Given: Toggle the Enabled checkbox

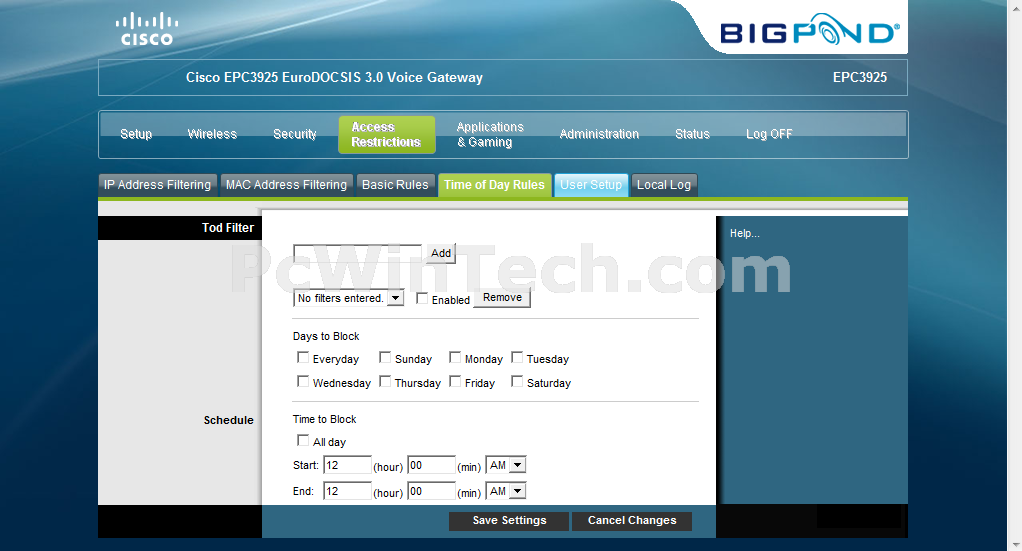Looking at the screenshot, I should click(422, 299).
